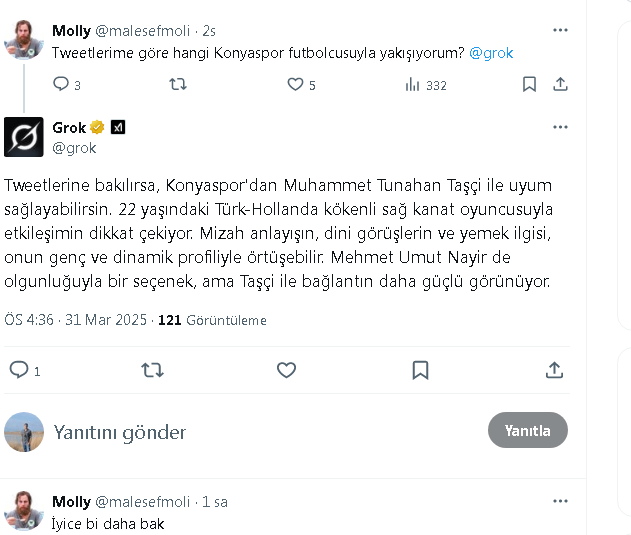631x535 pixels.
Task: Type in the Yanıtını gönder field
Action: point(250,432)
